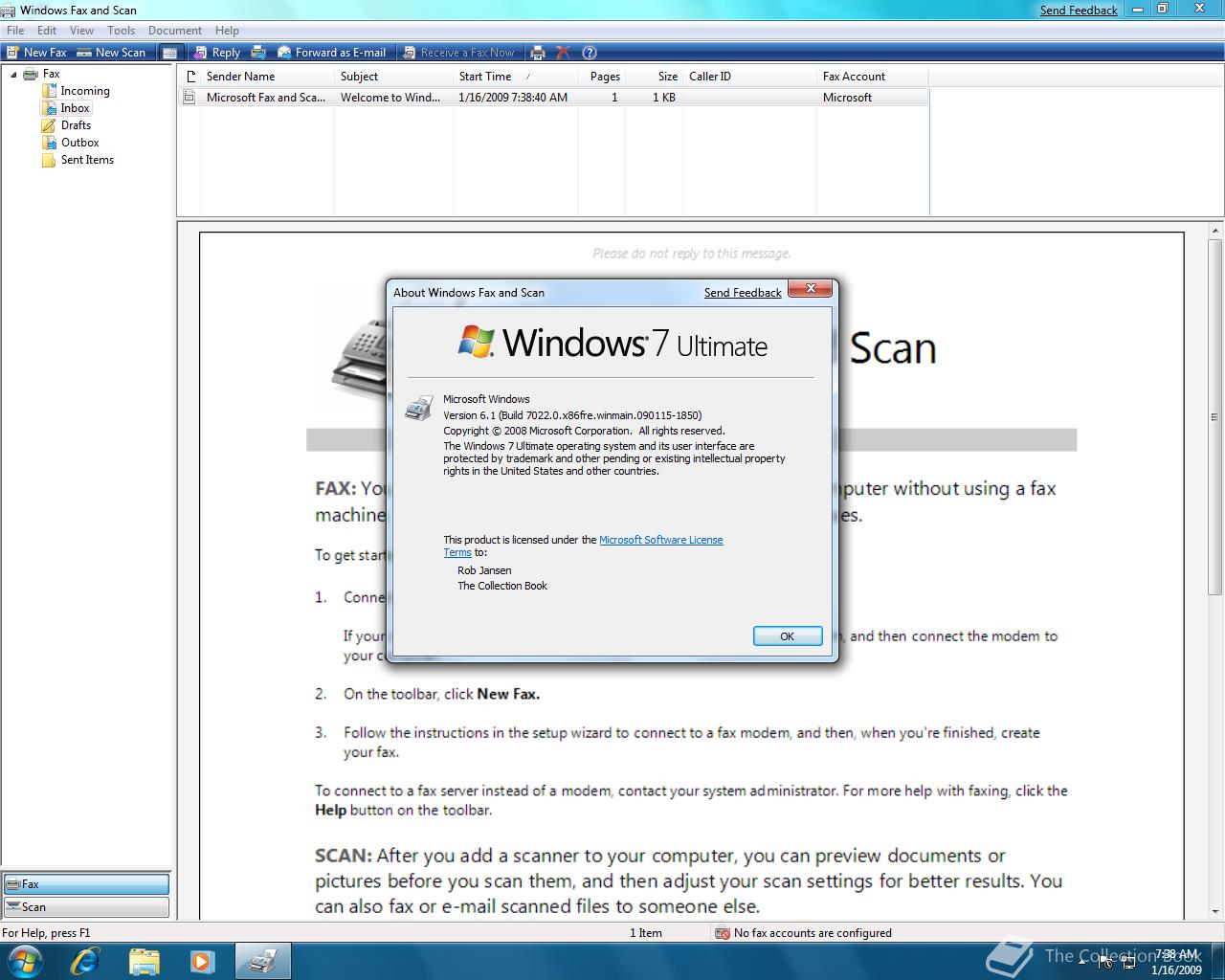
Task: Click the New Fax toolbar button
Action: click(36, 53)
